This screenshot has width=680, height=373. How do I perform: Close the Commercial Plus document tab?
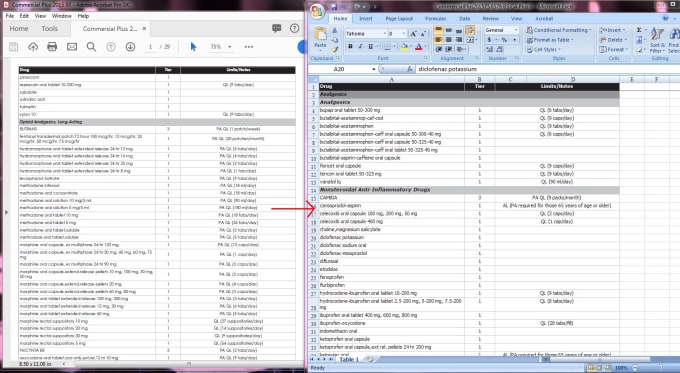coord(144,29)
